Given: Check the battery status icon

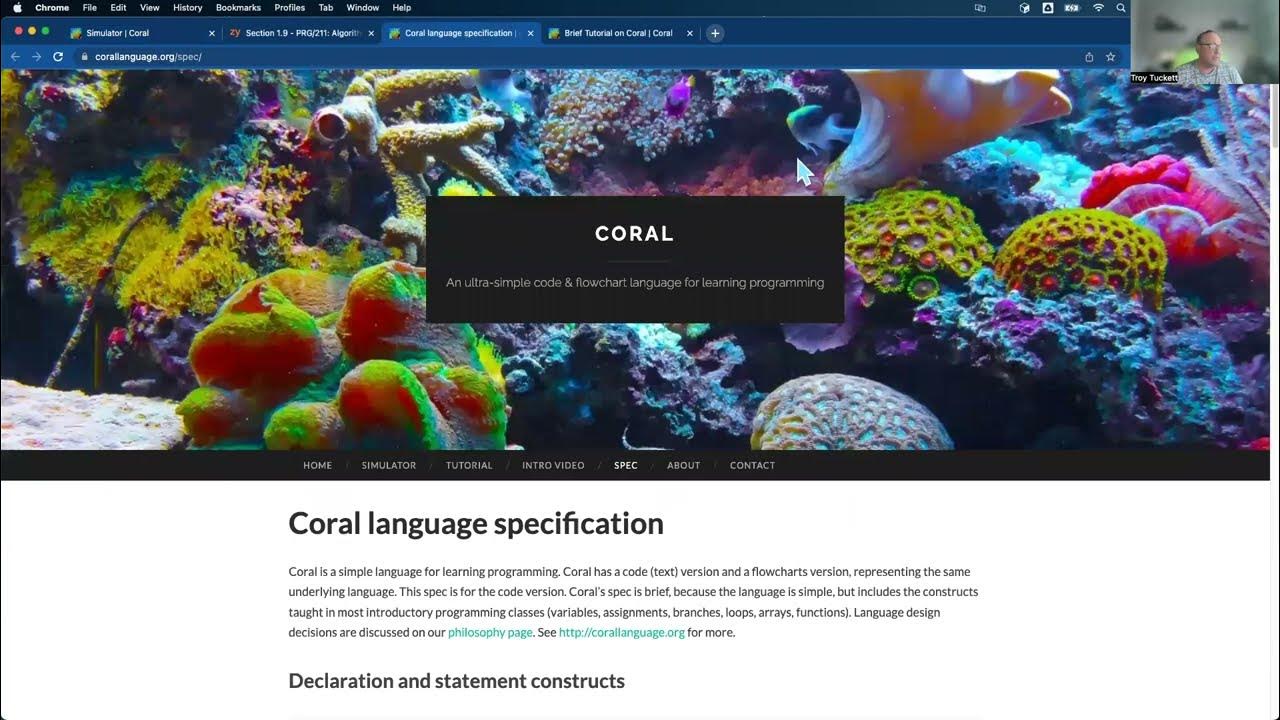Looking at the screenshot, I should 1072,7.
